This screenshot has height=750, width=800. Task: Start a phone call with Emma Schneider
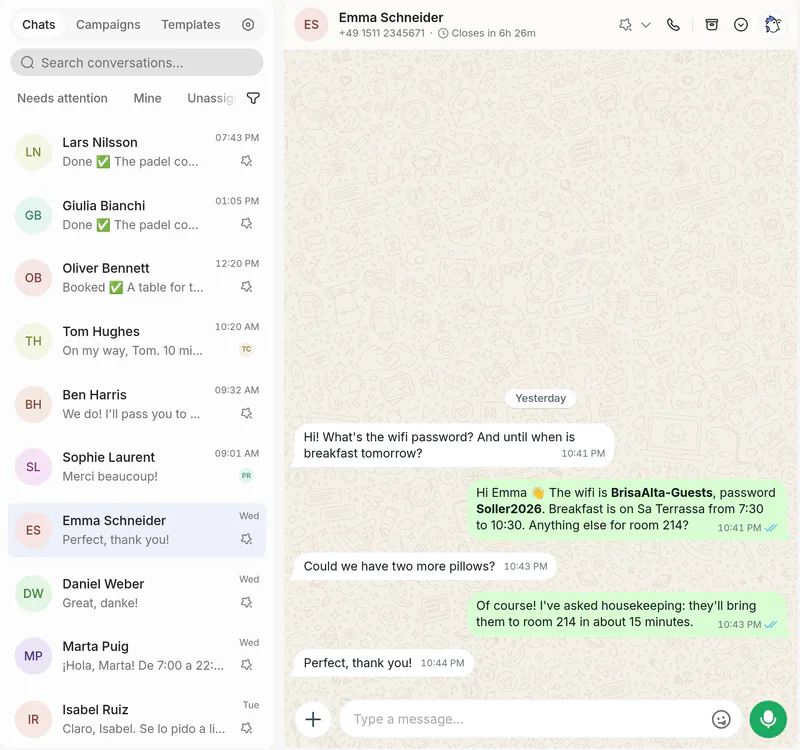pyautogui.click(x=673, y=24)
